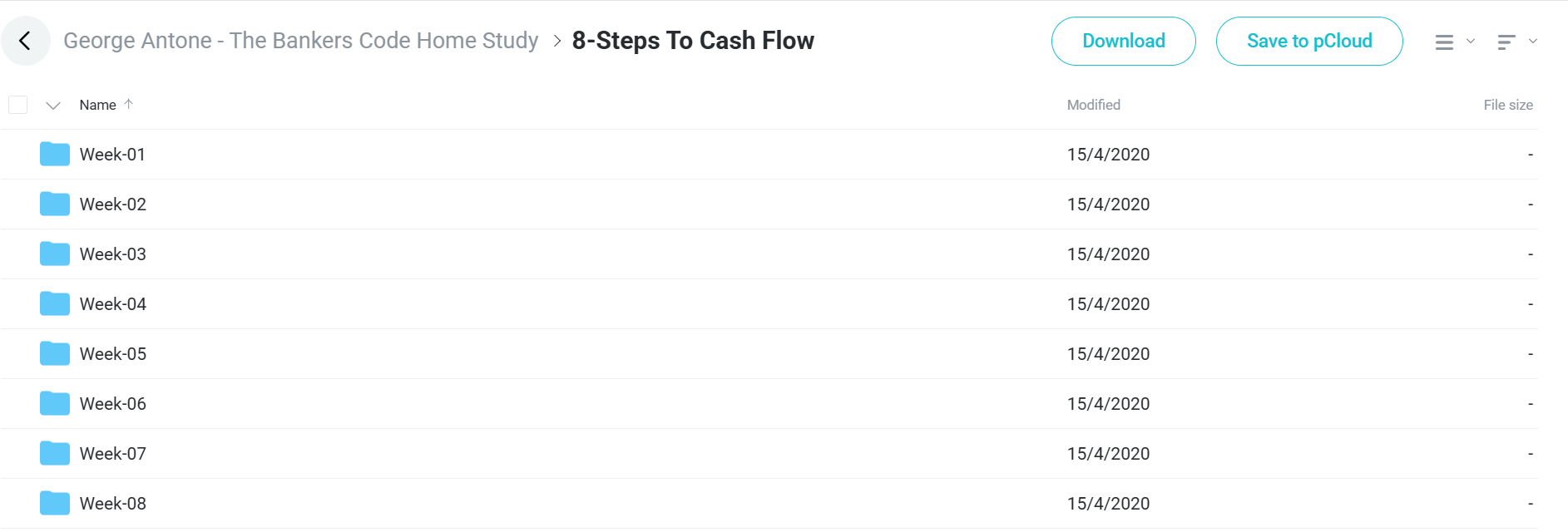Open the Week-05 folder icon
The height and width of the screenshot is (532, 1568).
pos(55,353)
